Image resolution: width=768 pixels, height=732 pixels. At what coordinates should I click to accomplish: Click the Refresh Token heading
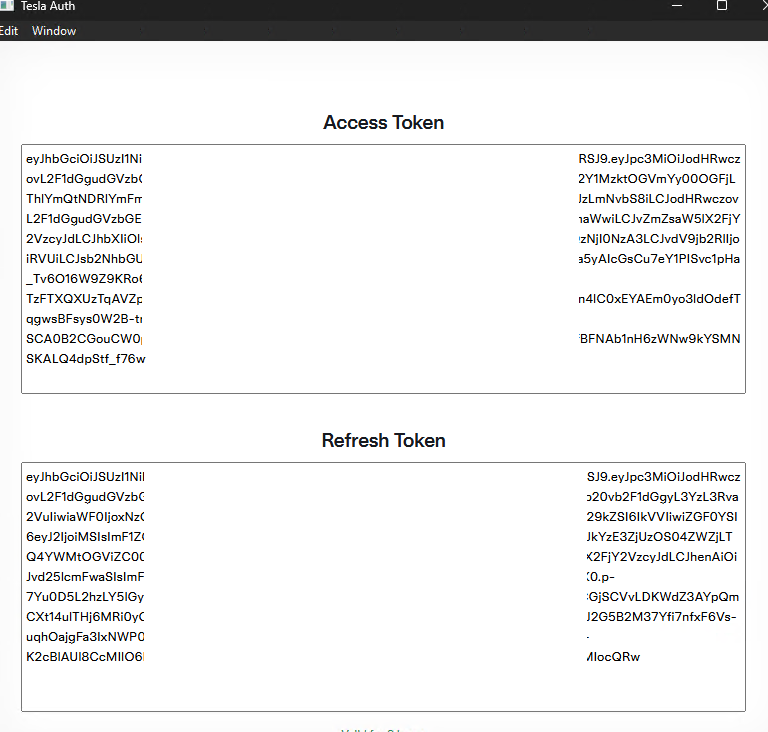384,440
